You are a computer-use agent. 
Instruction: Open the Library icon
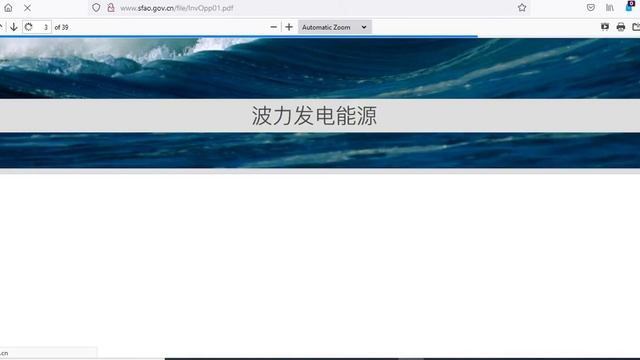pos(610,8)
